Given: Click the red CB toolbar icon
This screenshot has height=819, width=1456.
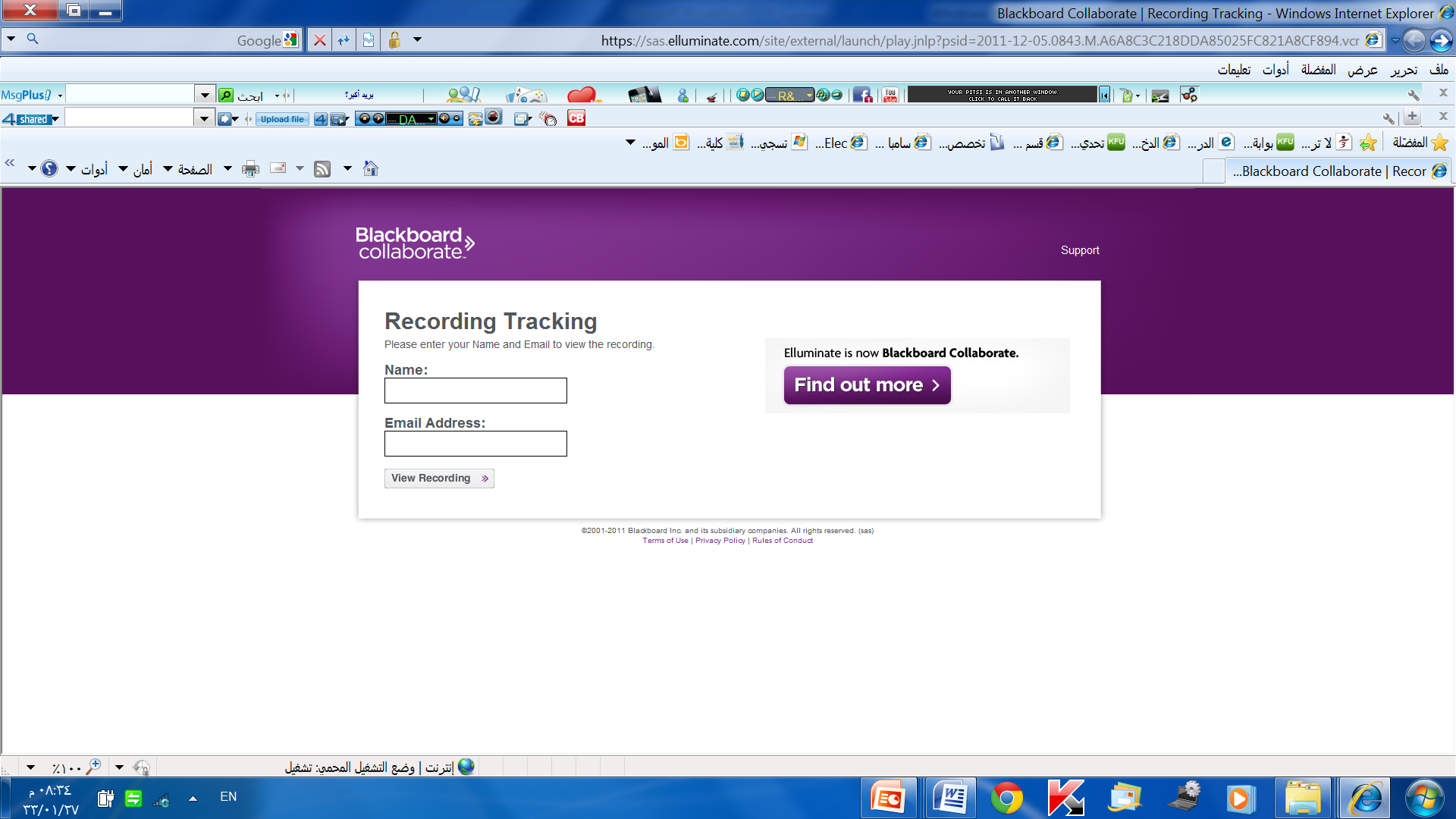Looking at the screenshot, I should [576, 118].
